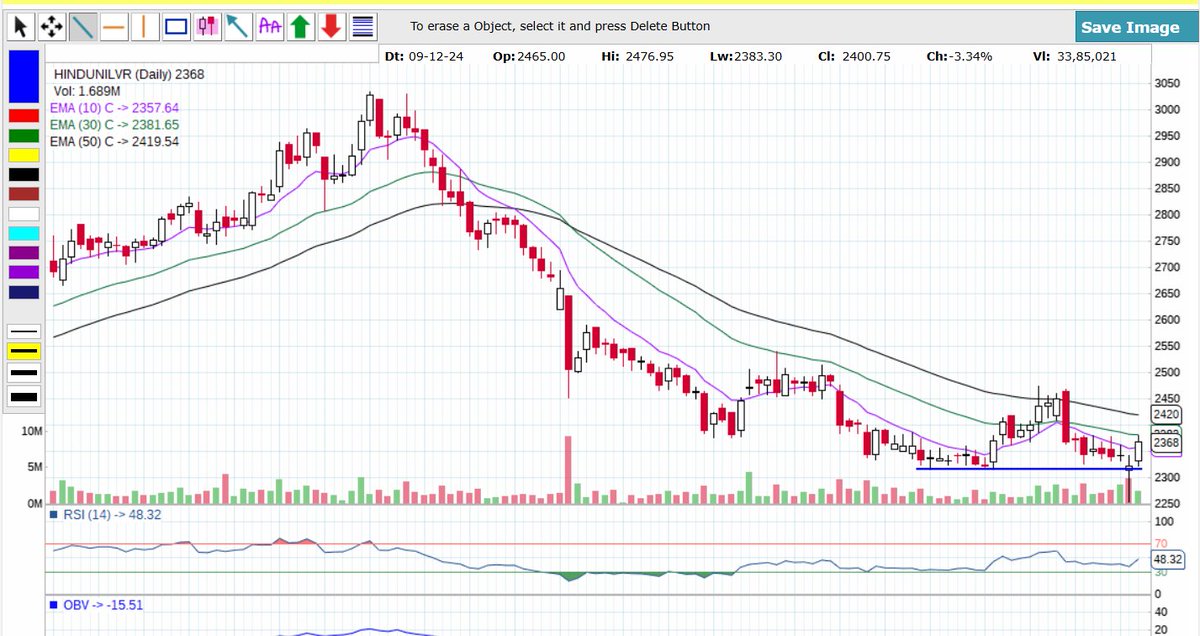Select the red down arrow marker
The height and width of the screenshot is (636, 1200).
click(x=332, y=26)
